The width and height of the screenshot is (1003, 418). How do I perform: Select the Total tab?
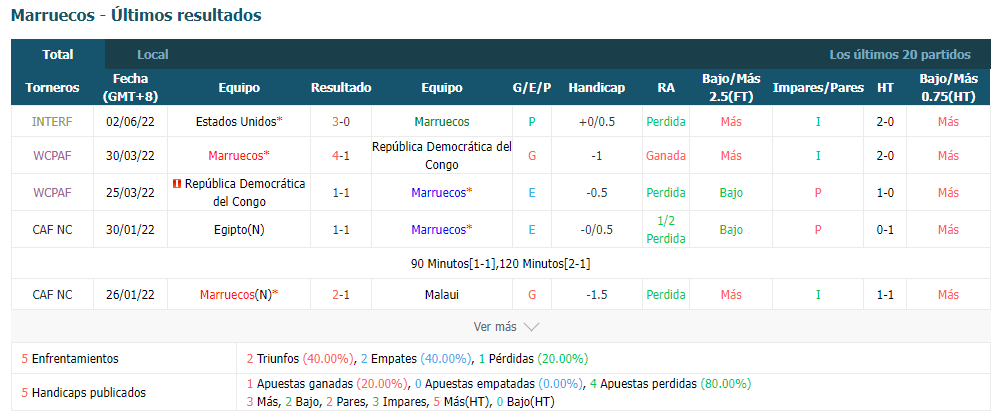[58, 55]
